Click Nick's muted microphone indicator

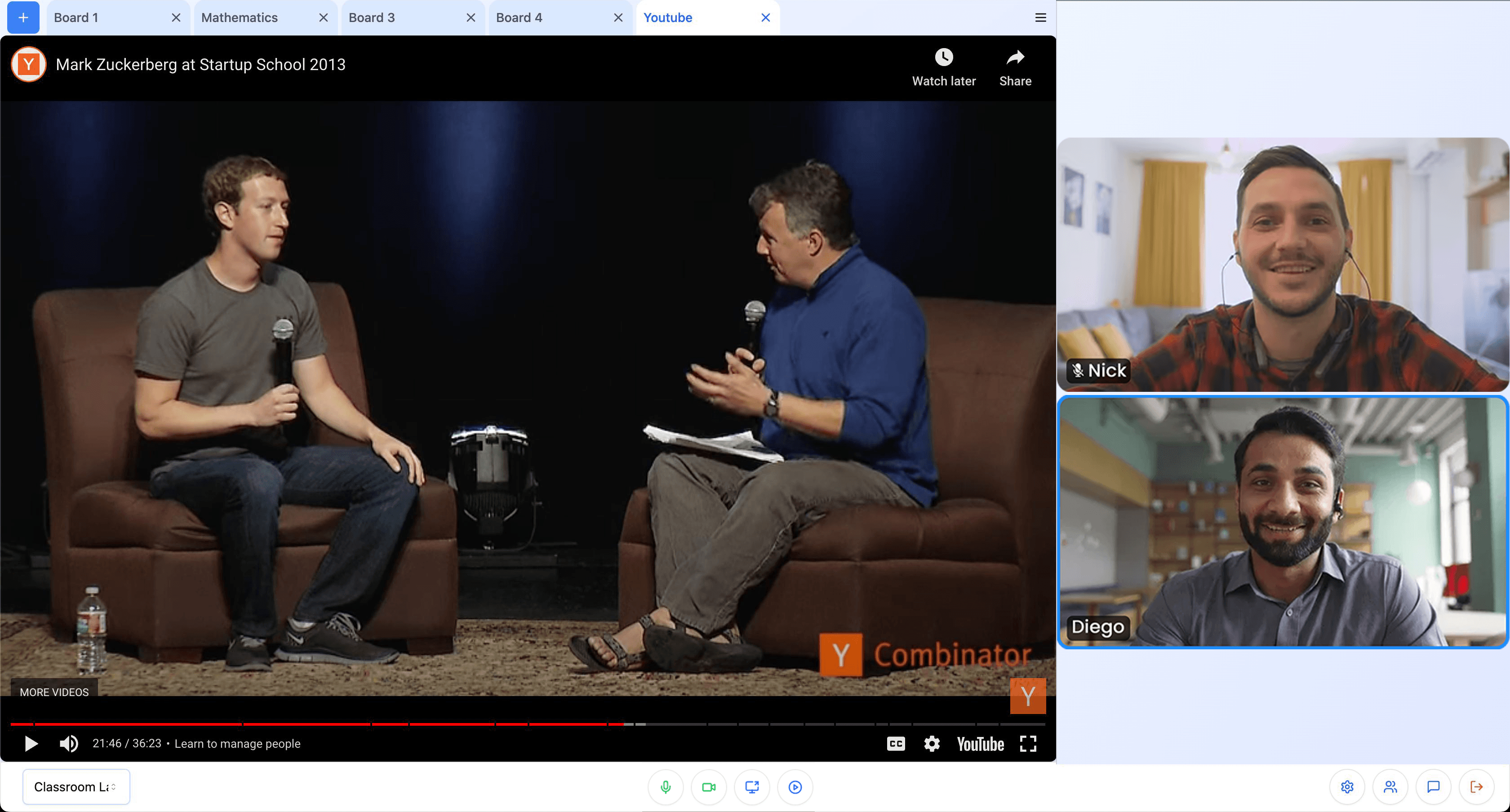pyautogui.click(x=1077, y=371)
